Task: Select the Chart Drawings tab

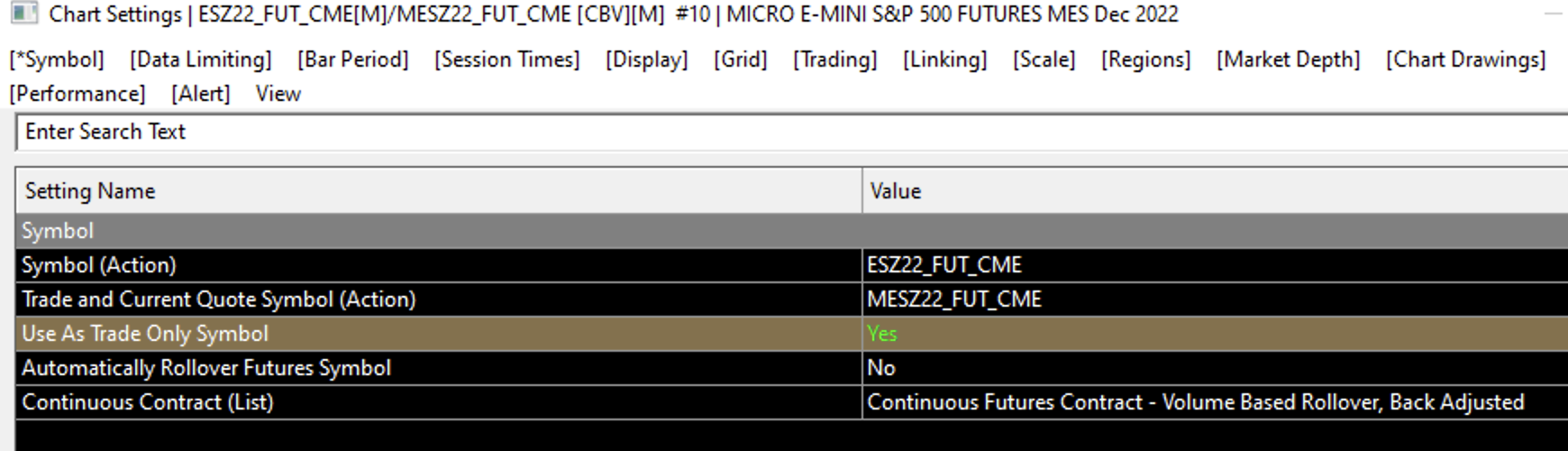Action: point(1465,60)
